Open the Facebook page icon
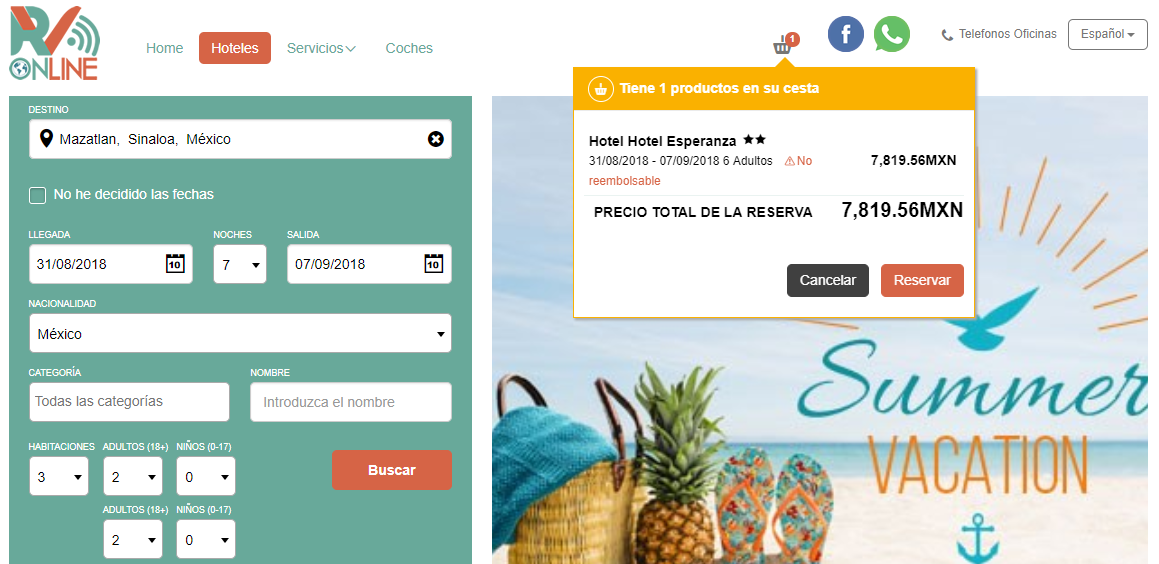Image resolution: width=1159 pixels, height=564 pixels. [x=846, y=34]
